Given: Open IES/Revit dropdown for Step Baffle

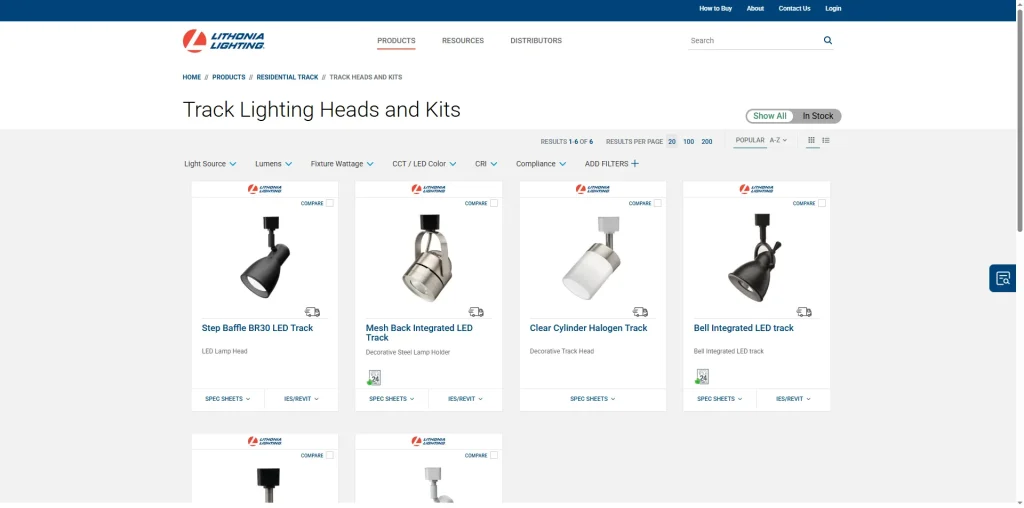Looking at the screenshot, I should point(301,398).
